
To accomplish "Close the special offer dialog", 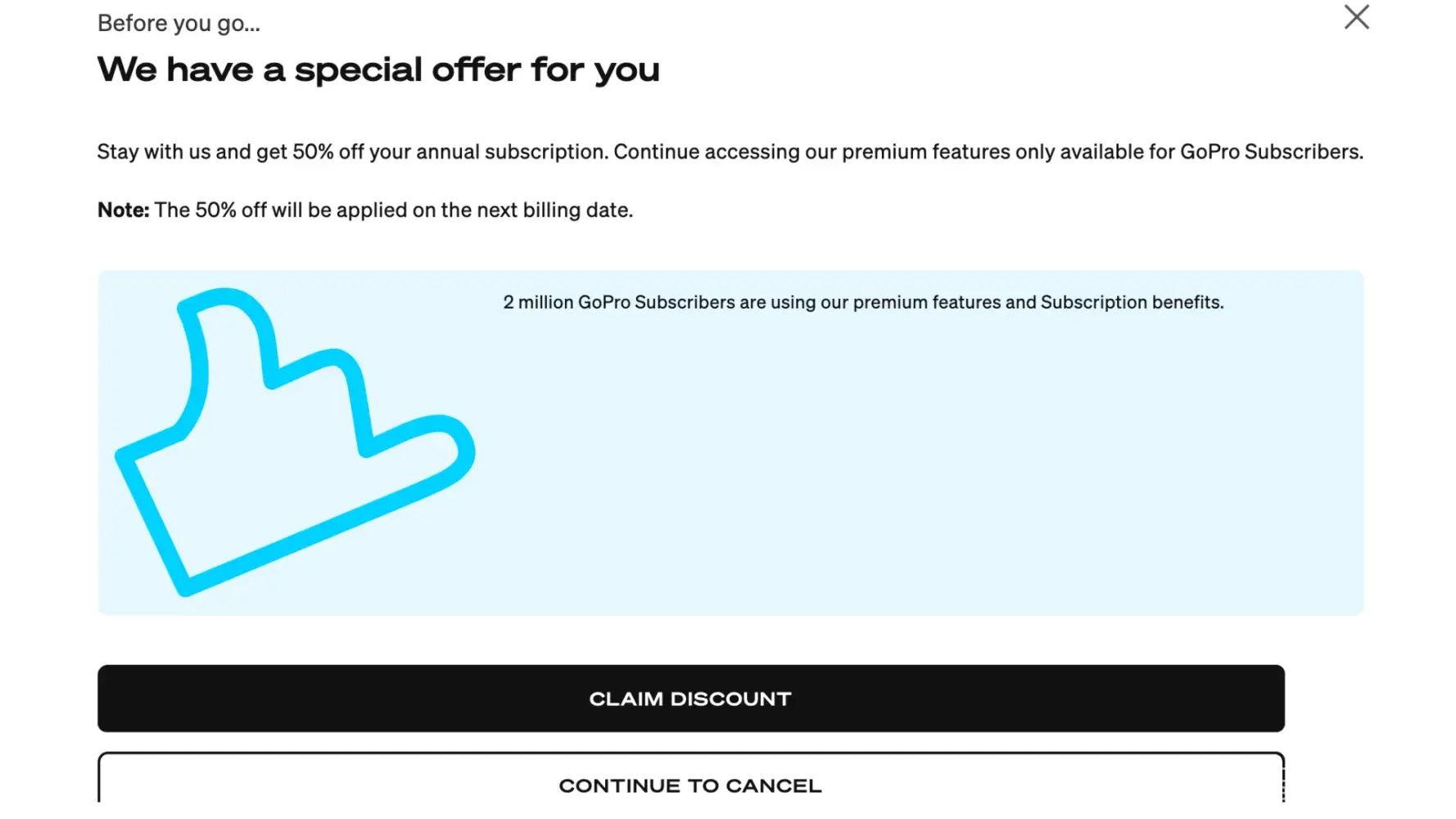I will 1356,17.
